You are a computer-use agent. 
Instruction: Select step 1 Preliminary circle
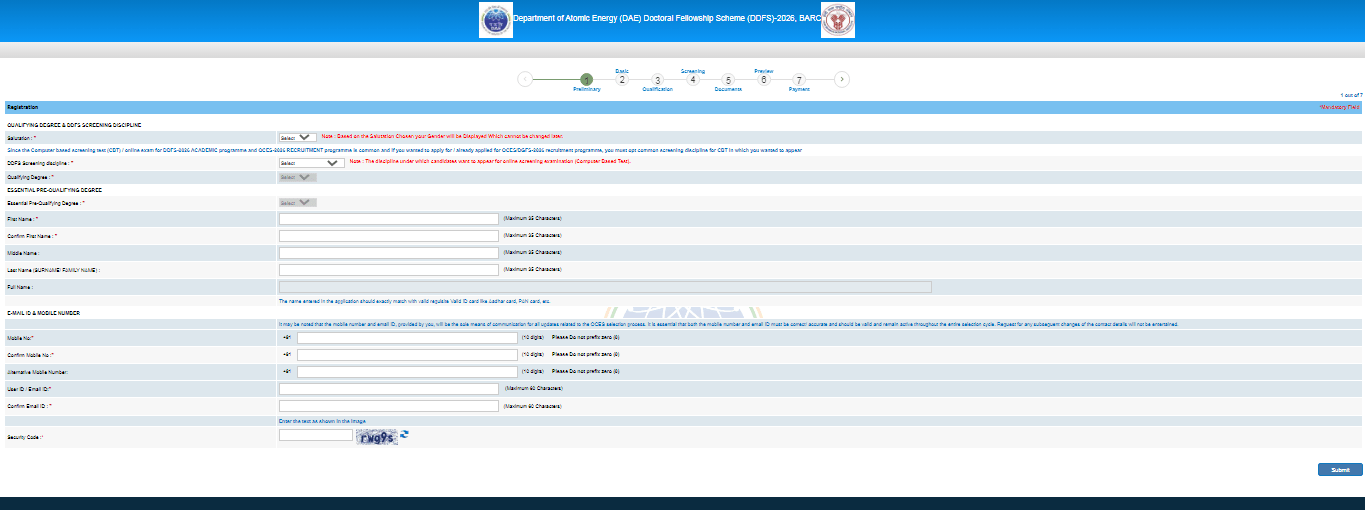click(586, 80)
